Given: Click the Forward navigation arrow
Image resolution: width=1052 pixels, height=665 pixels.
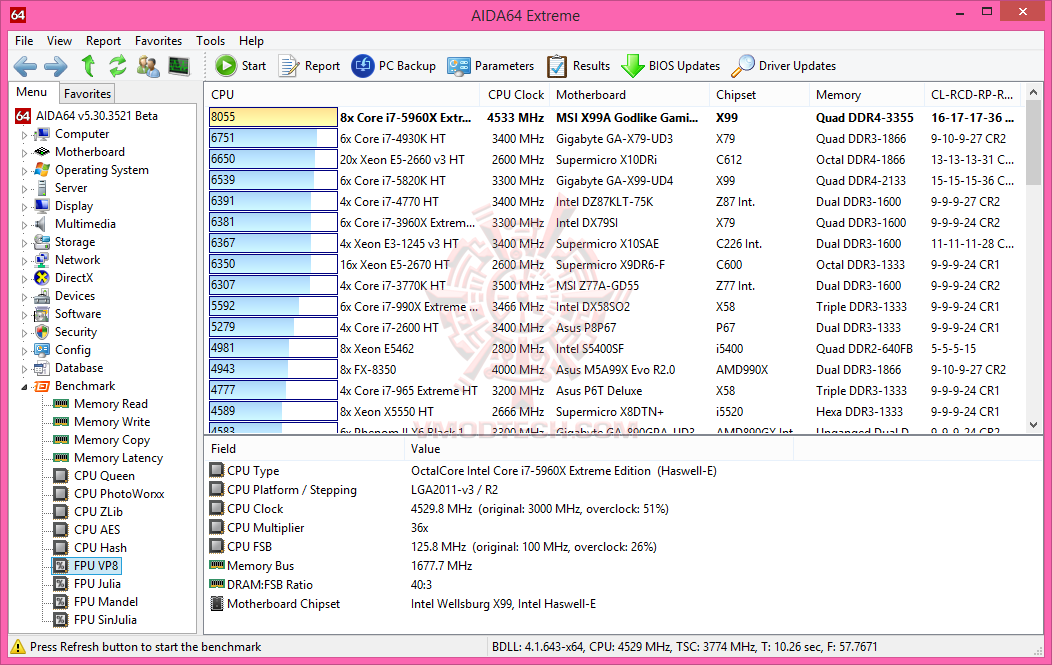Looking at the screenshot, I should tap(56, 66).
